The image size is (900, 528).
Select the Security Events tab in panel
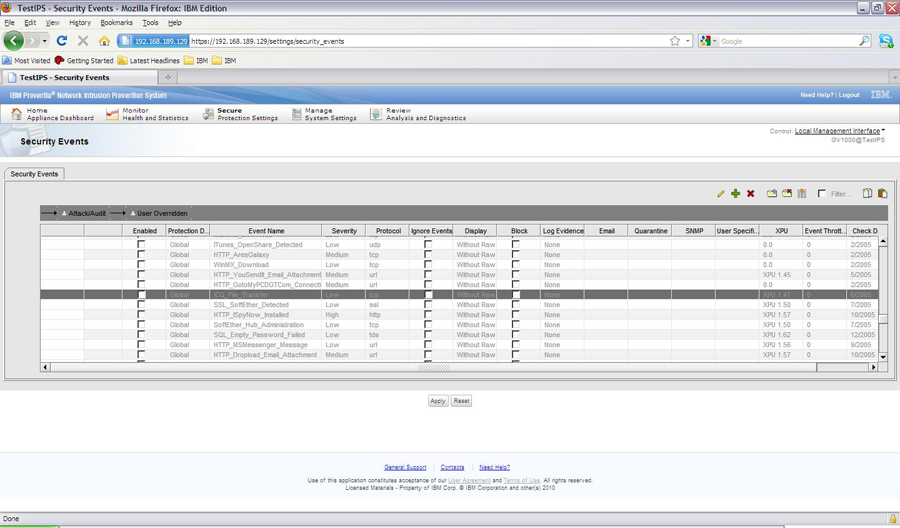tap(34, 174)
